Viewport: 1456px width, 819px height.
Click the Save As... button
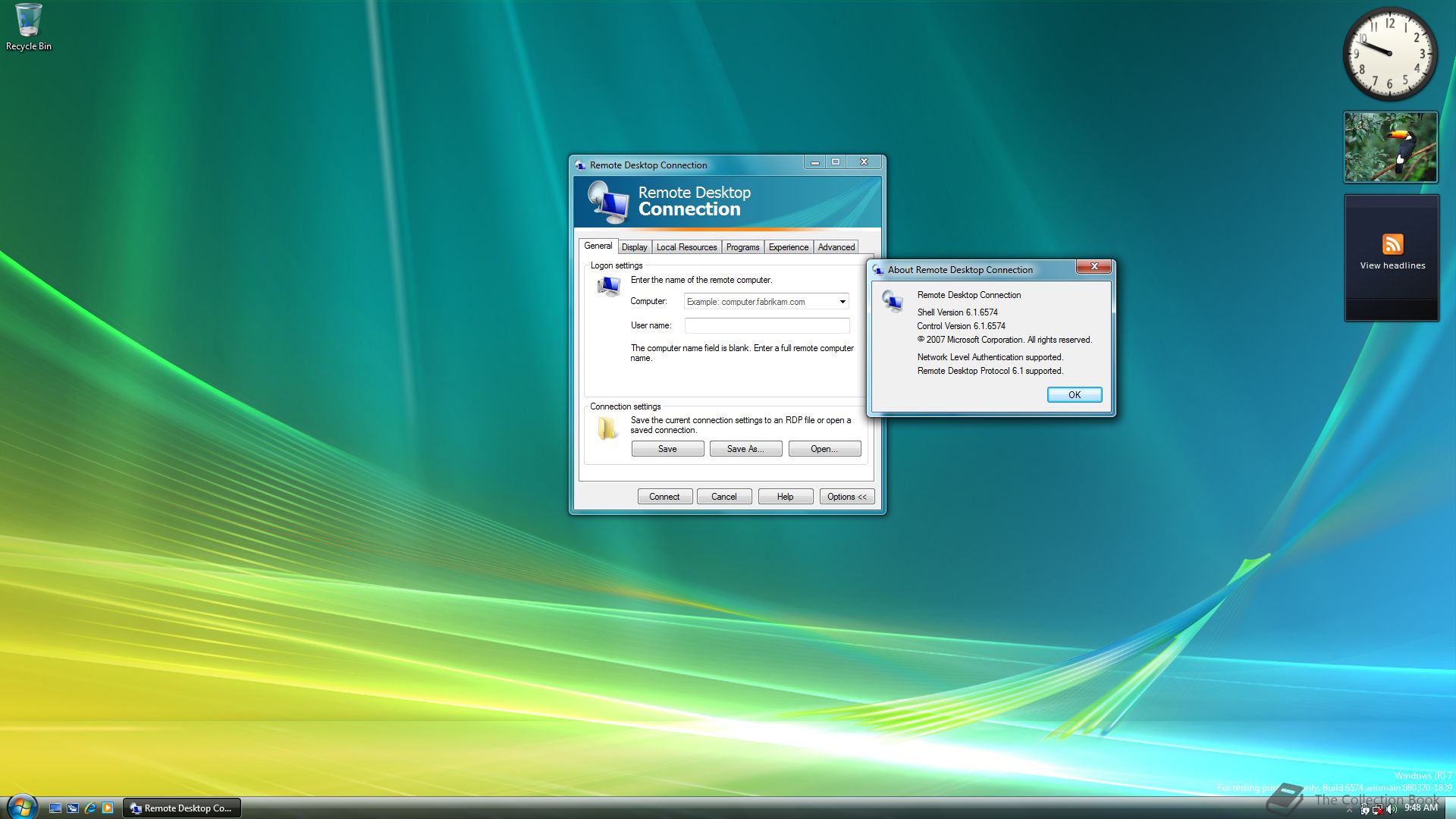pos(745,449)
